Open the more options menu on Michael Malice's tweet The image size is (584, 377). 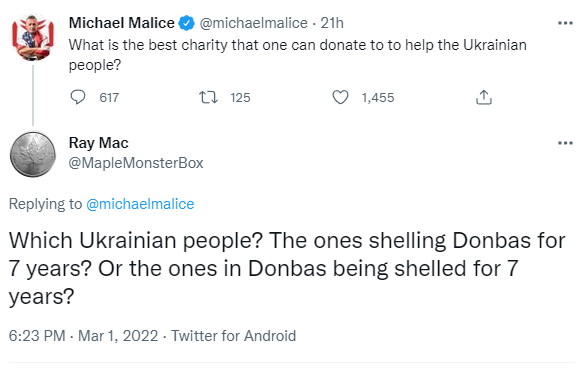tap(565, 23)
